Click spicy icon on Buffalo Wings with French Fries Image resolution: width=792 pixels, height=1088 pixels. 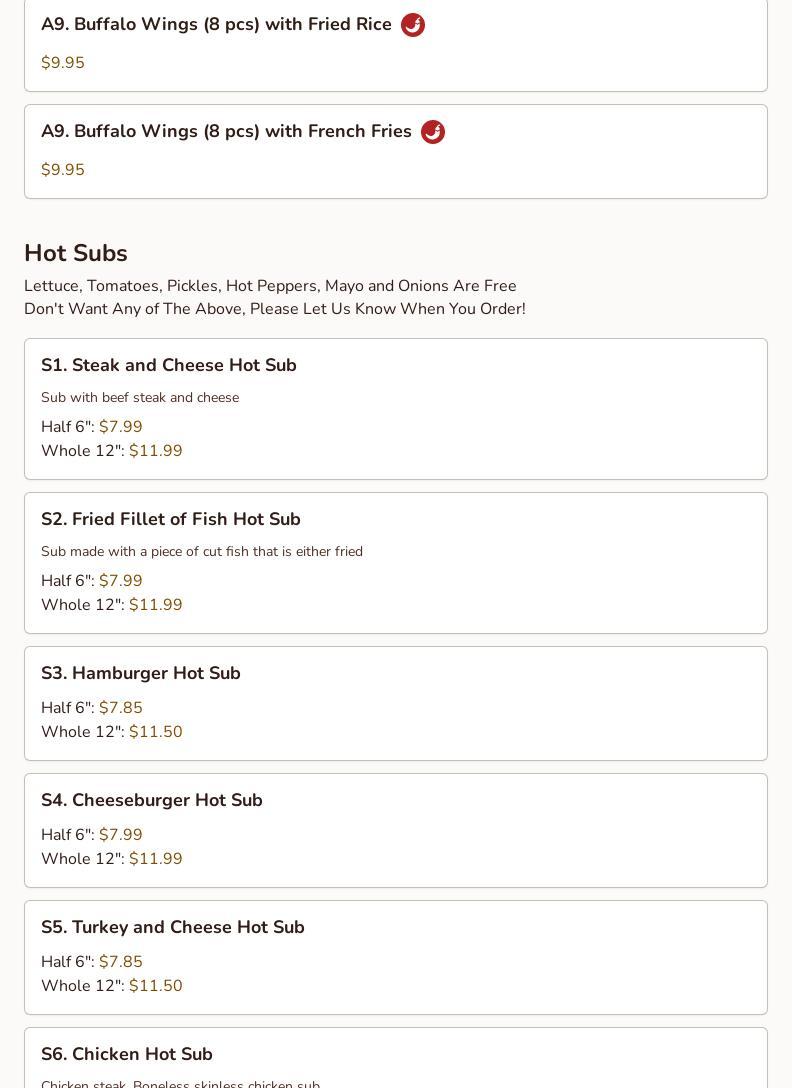pyautogui.click(x=433, y=132)
